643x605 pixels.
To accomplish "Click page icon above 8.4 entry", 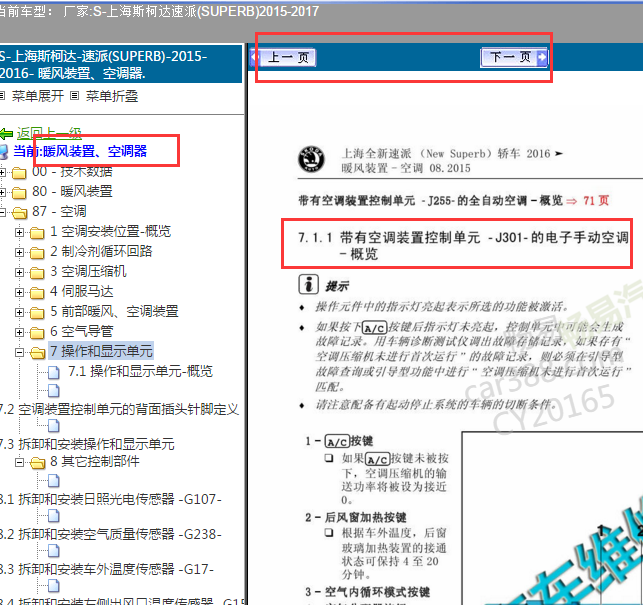I will pyautogui.click(x=54, y=586).
